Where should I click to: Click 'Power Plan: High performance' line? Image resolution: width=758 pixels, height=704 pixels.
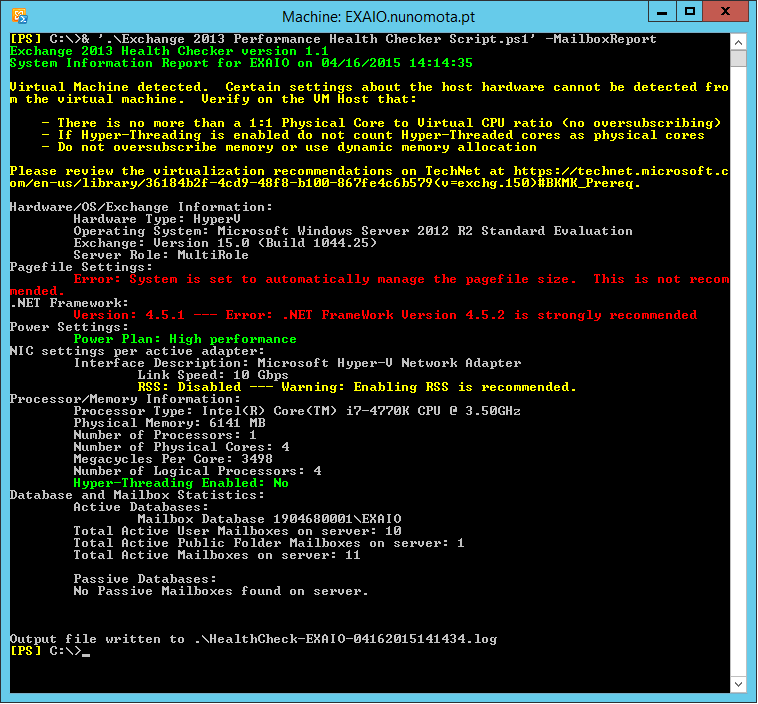tap(185, 339)
